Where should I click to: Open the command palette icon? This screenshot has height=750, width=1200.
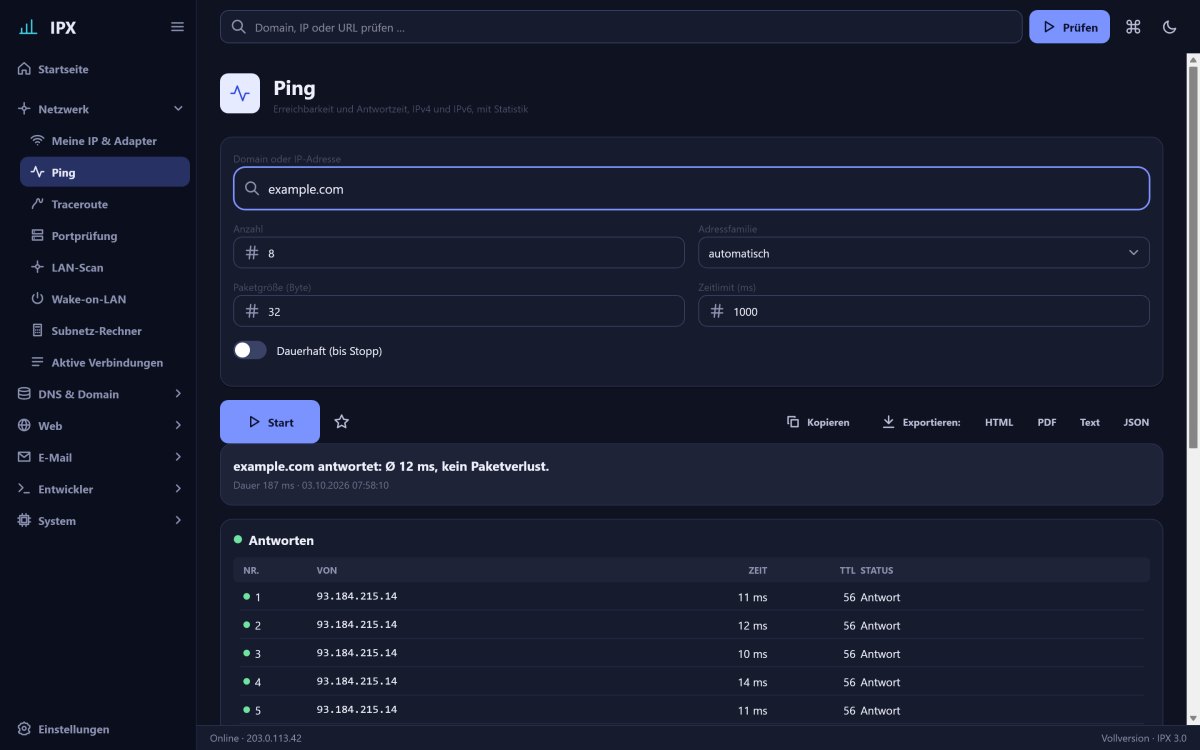pyautogui.click(x=1133, y=27)
